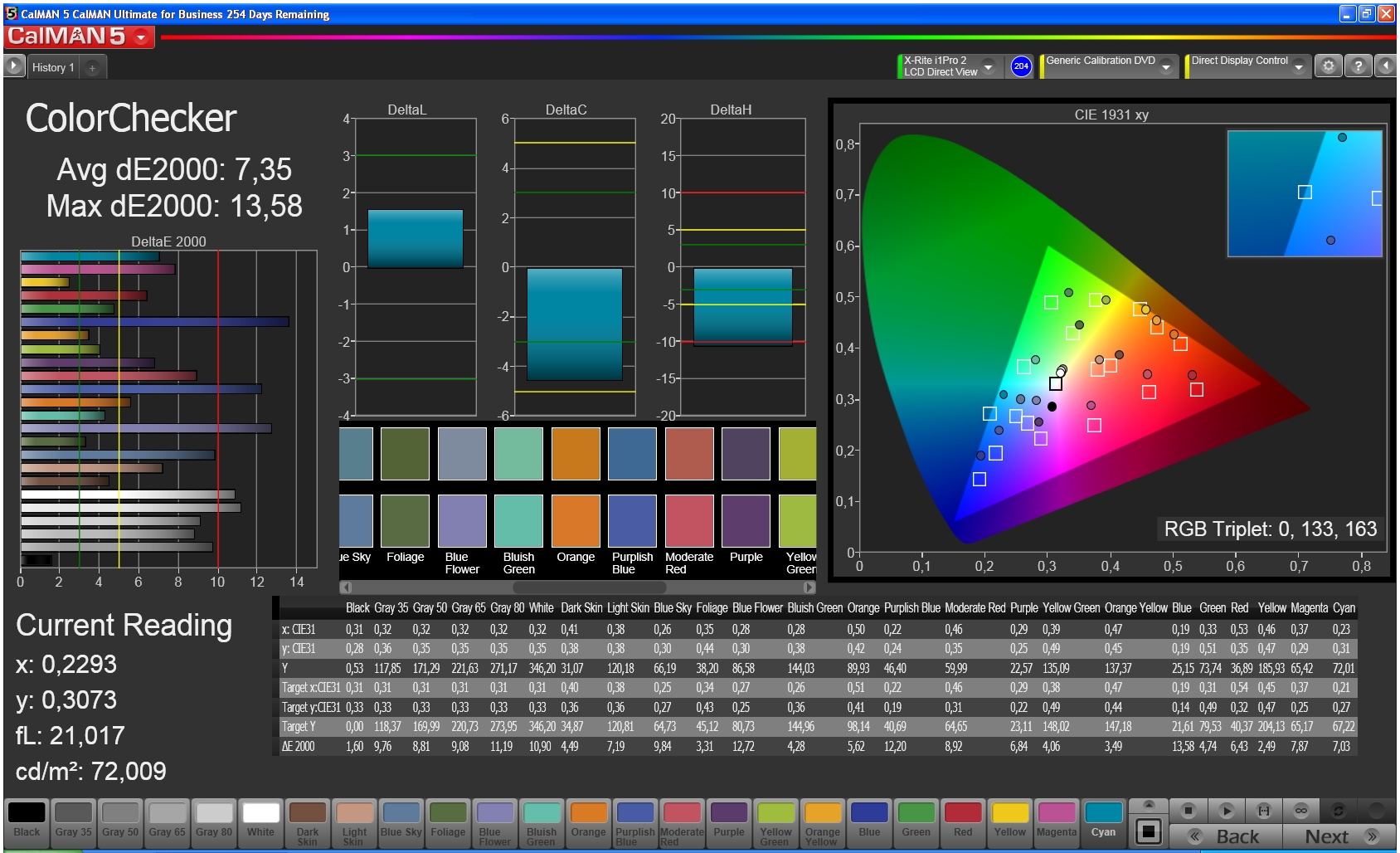Choose the Moderate Red patch in the bottom strip
The image size is (1400, 853).
(682, 823)
